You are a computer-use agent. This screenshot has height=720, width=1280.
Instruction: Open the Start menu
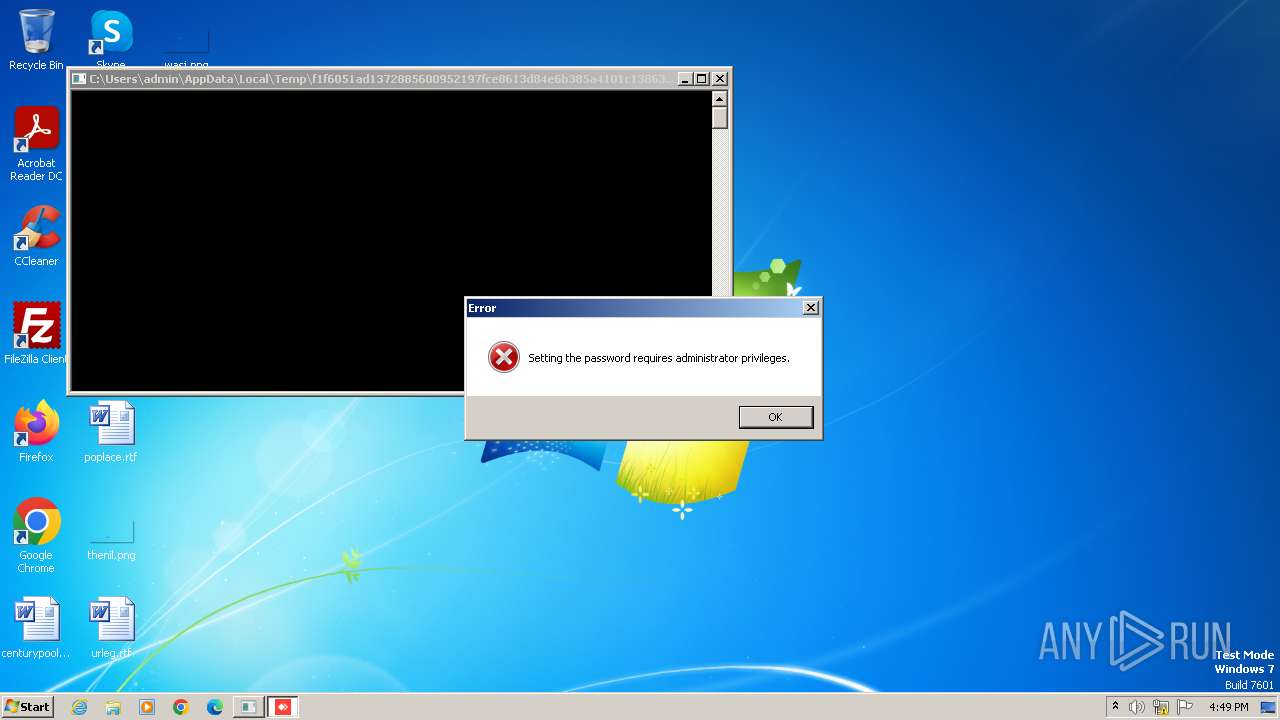point(27,707)
